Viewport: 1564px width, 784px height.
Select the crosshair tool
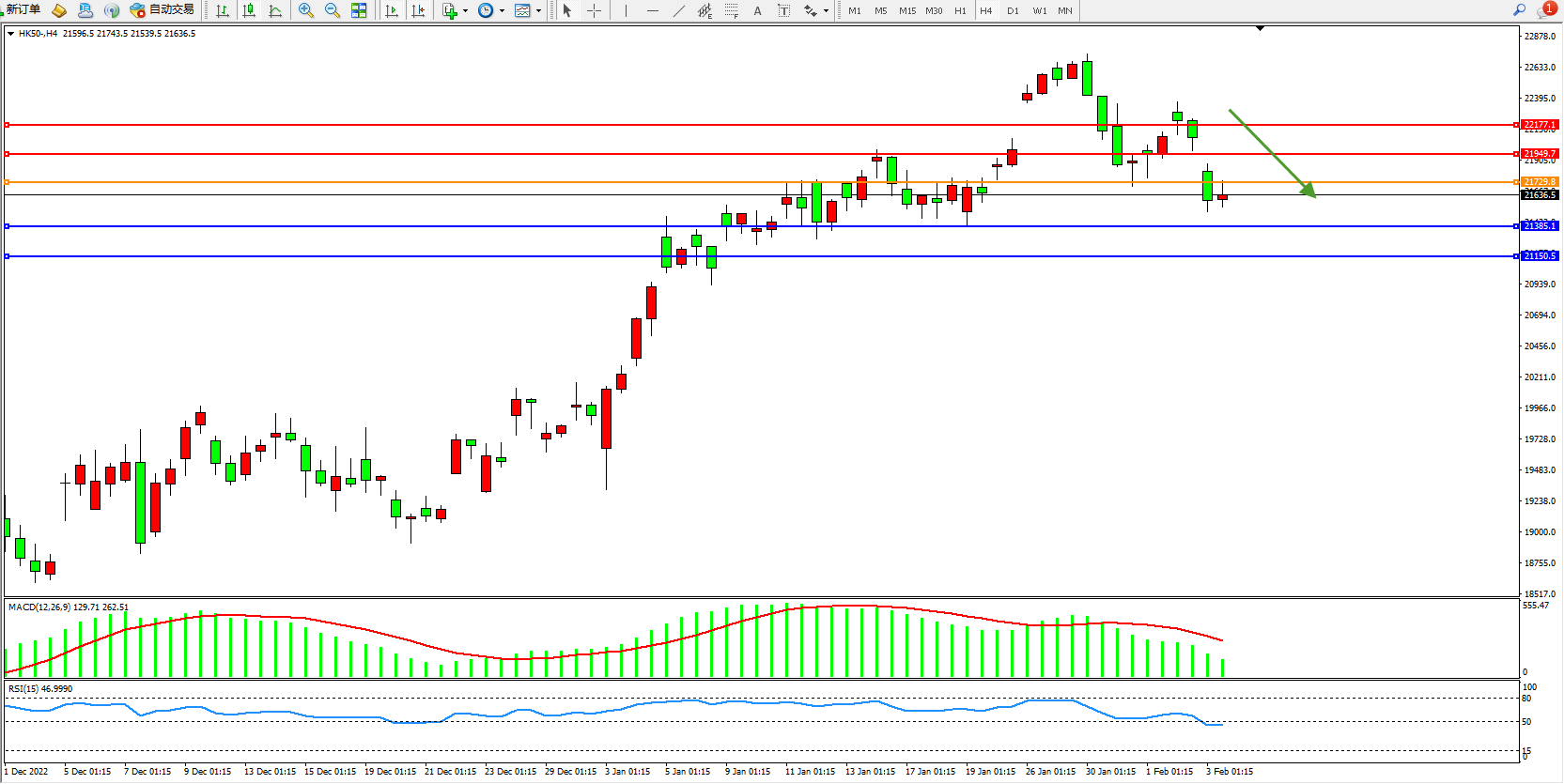[x=594, y=10]
